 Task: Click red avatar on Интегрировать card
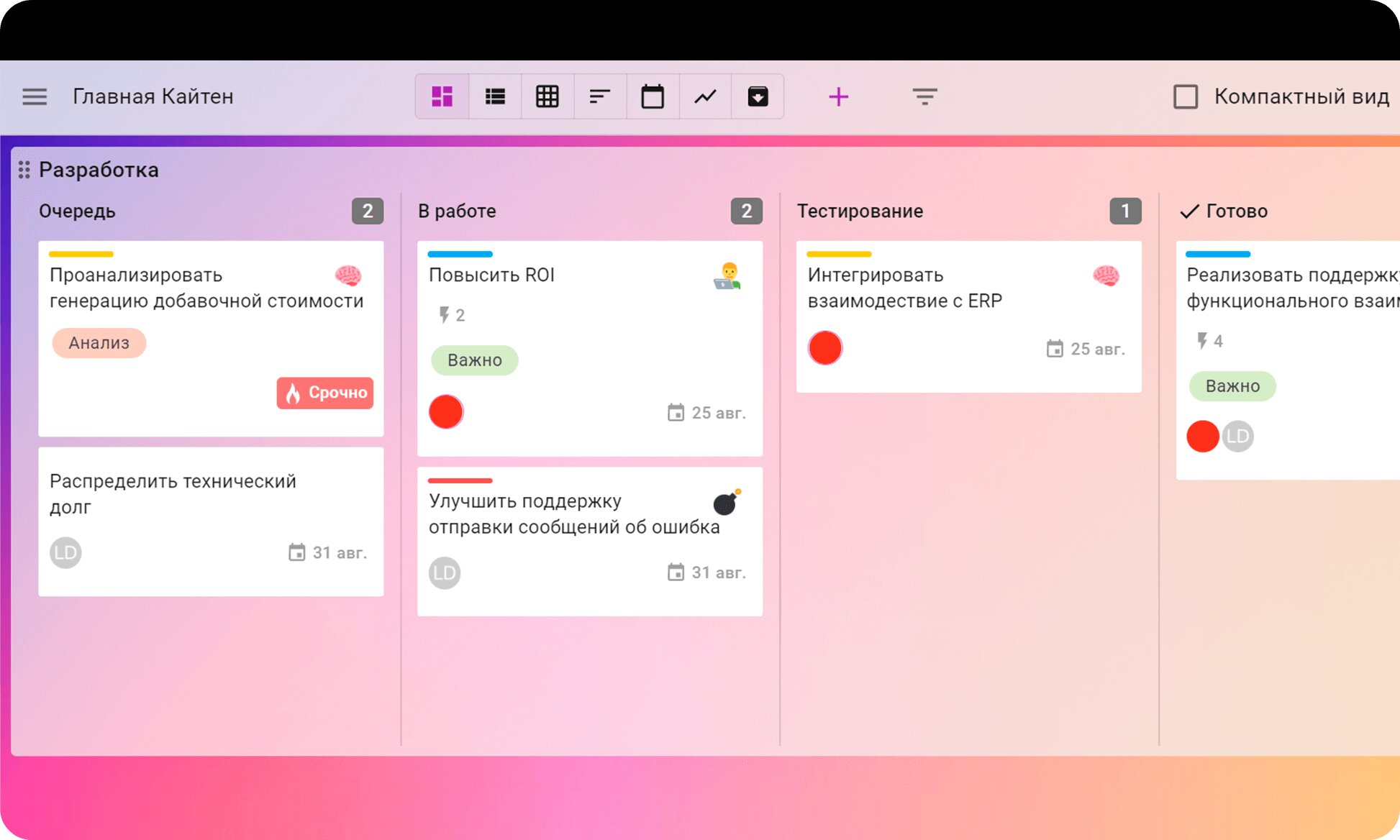(x=825, y=348)
